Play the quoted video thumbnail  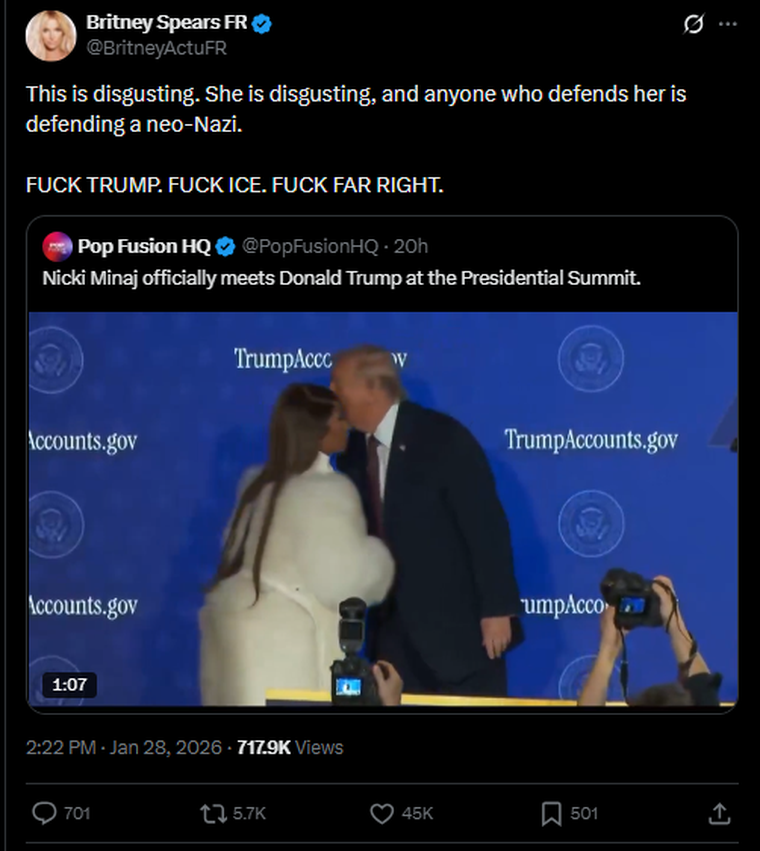[x=382, y=508]
